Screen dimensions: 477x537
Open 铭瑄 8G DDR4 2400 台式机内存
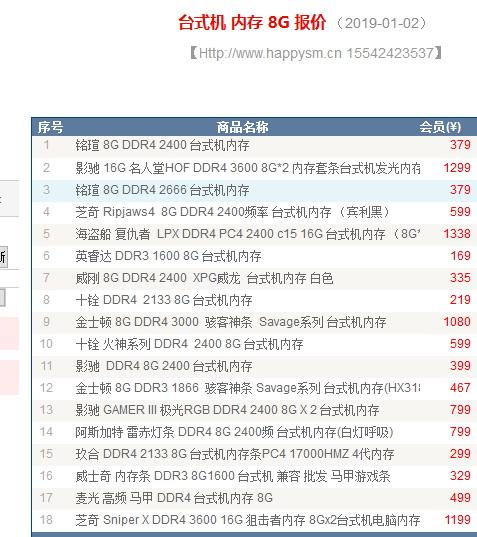click(162, 145)
